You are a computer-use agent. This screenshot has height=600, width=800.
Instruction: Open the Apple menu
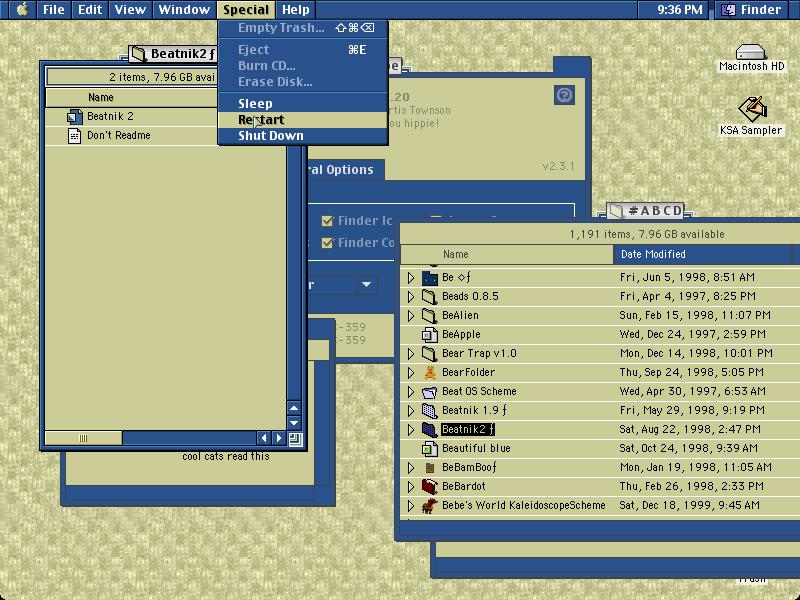point(22,10)
